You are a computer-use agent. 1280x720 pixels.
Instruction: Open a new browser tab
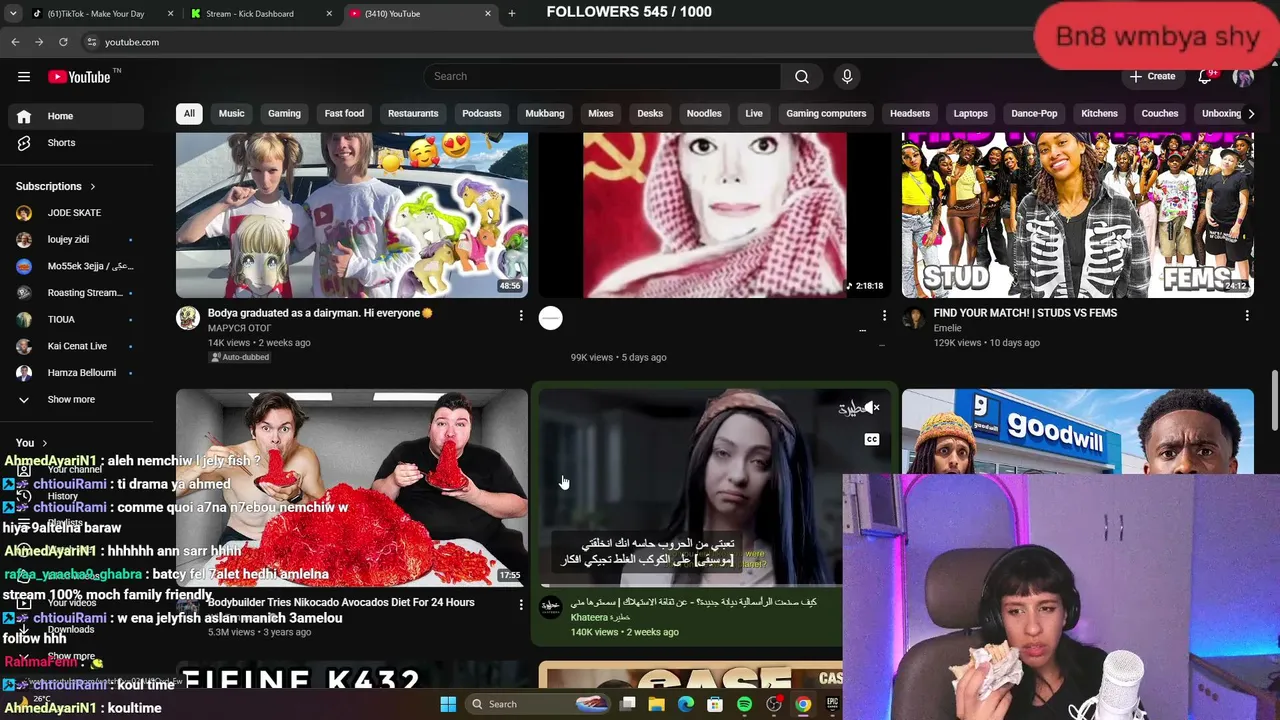click(512, 13)
